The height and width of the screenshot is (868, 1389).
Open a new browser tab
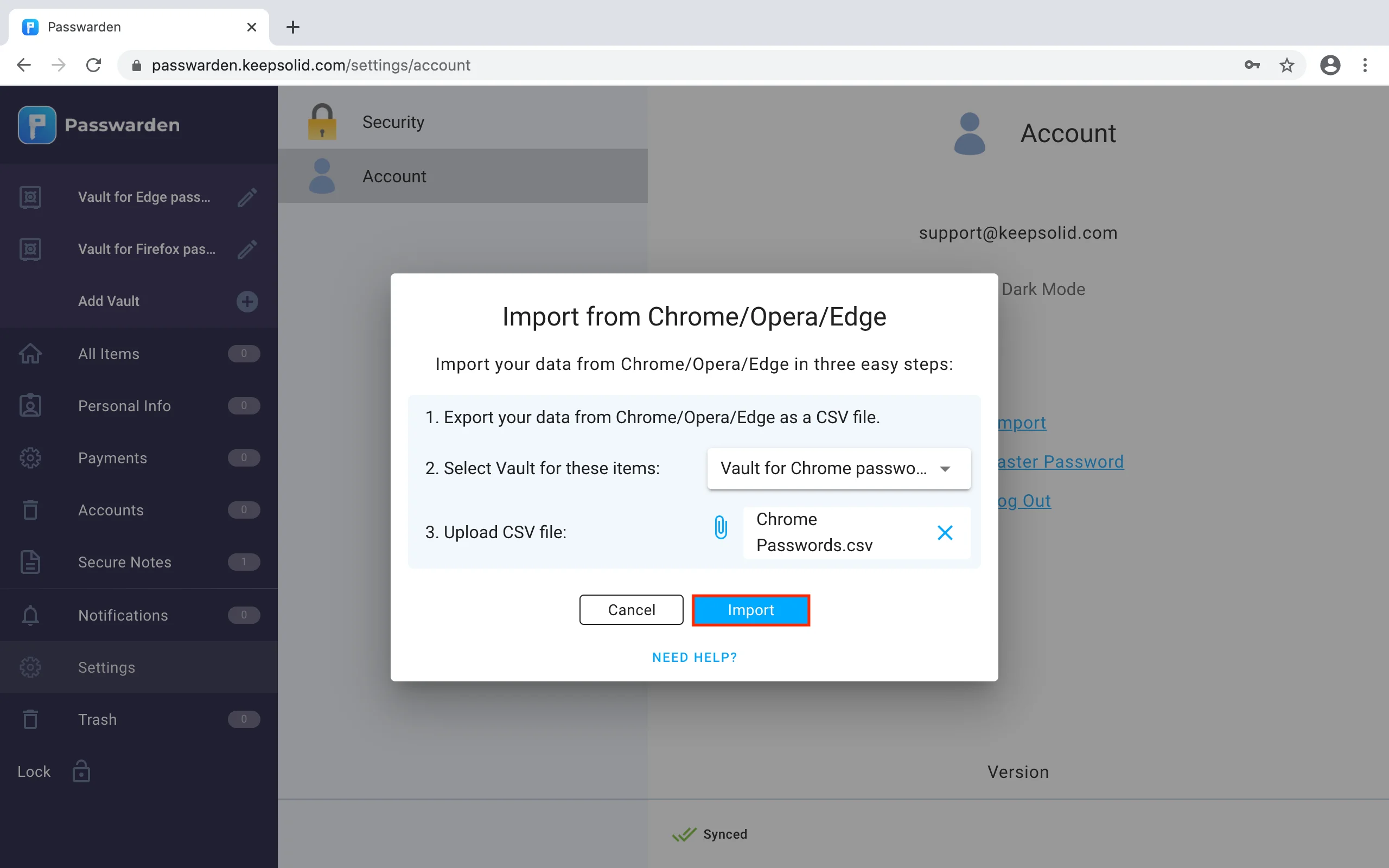point(293,27)
